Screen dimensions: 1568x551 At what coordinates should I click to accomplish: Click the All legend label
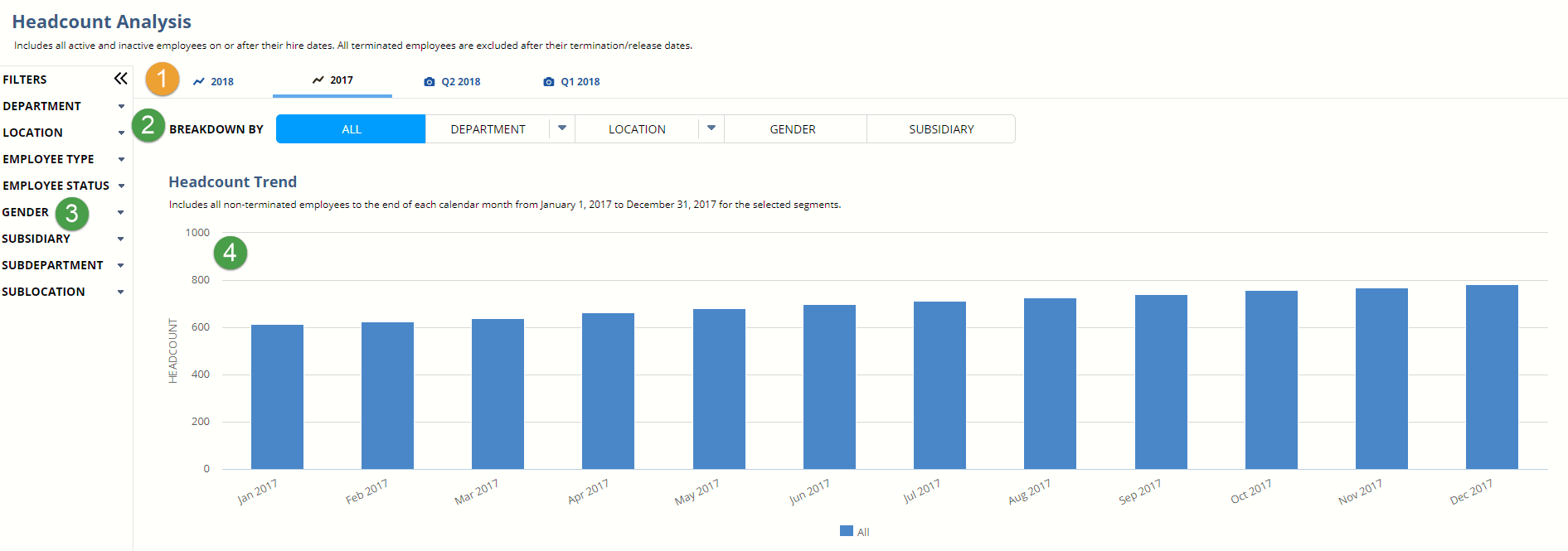(863, 532)
